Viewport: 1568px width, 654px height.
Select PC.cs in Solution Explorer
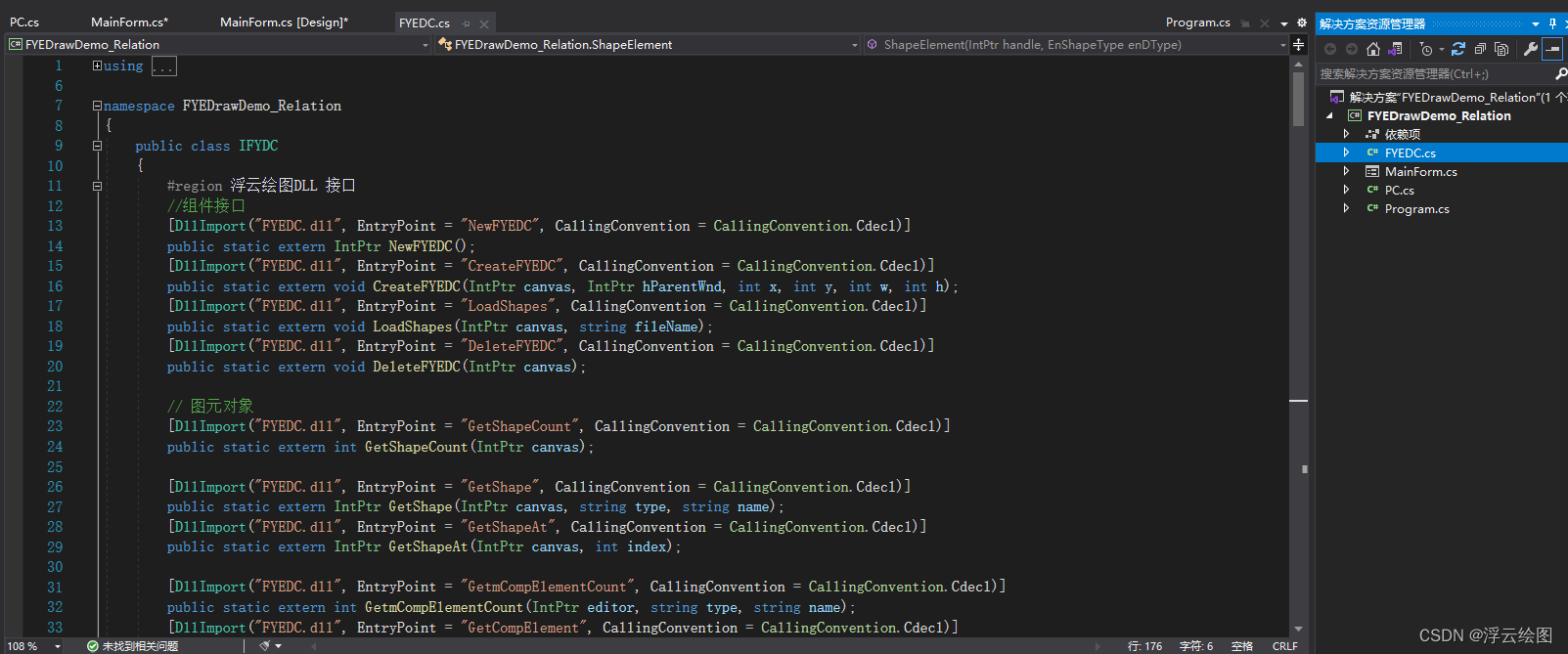click(1399, 190)
